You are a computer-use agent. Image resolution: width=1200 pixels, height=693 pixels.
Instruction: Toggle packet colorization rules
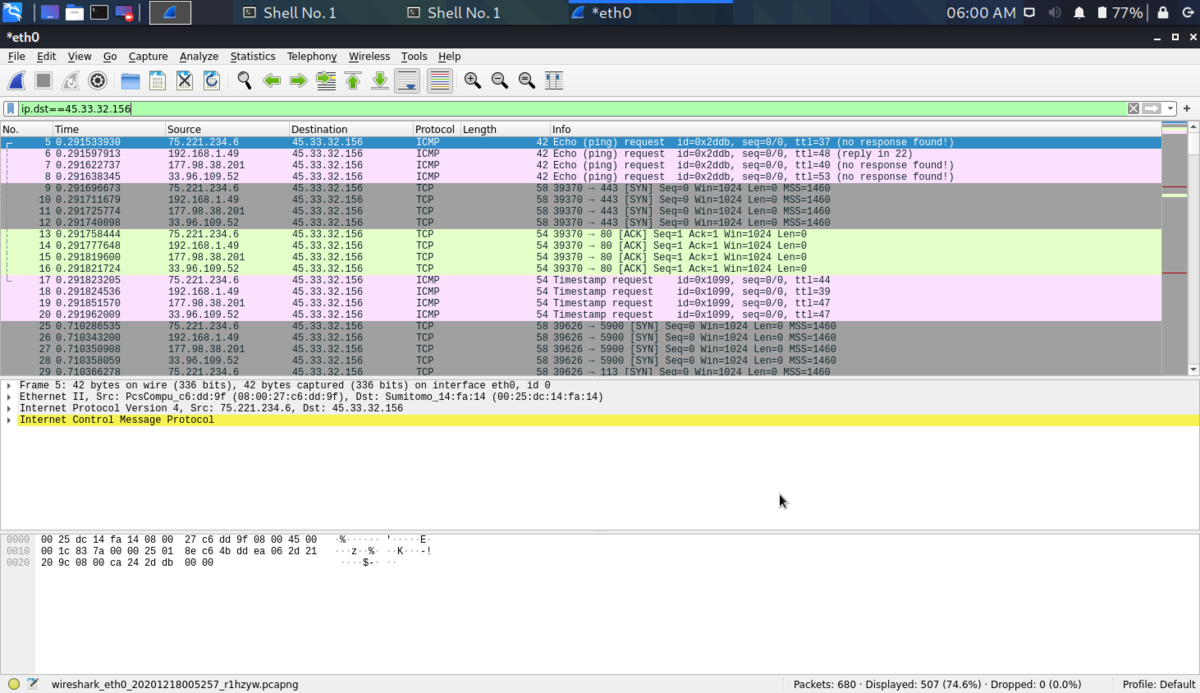439,81
